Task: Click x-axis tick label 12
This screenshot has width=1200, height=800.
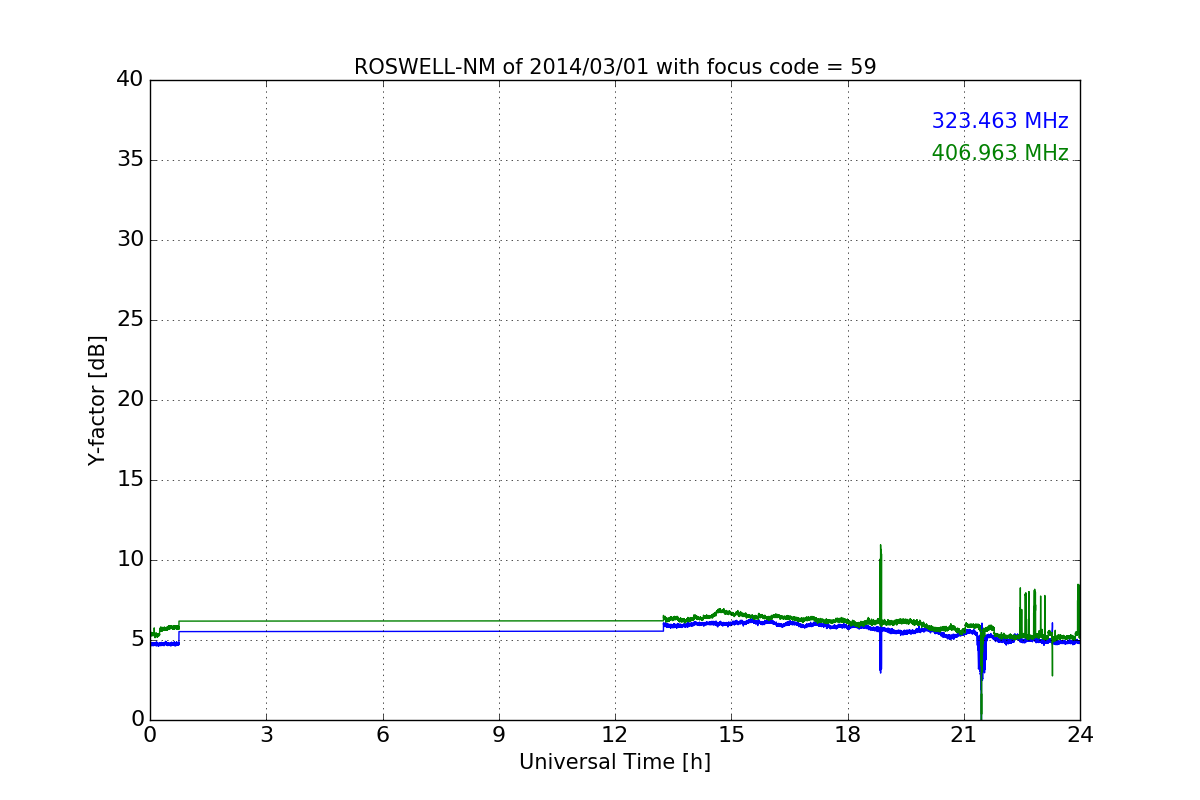Action: (x=615, y=735)
